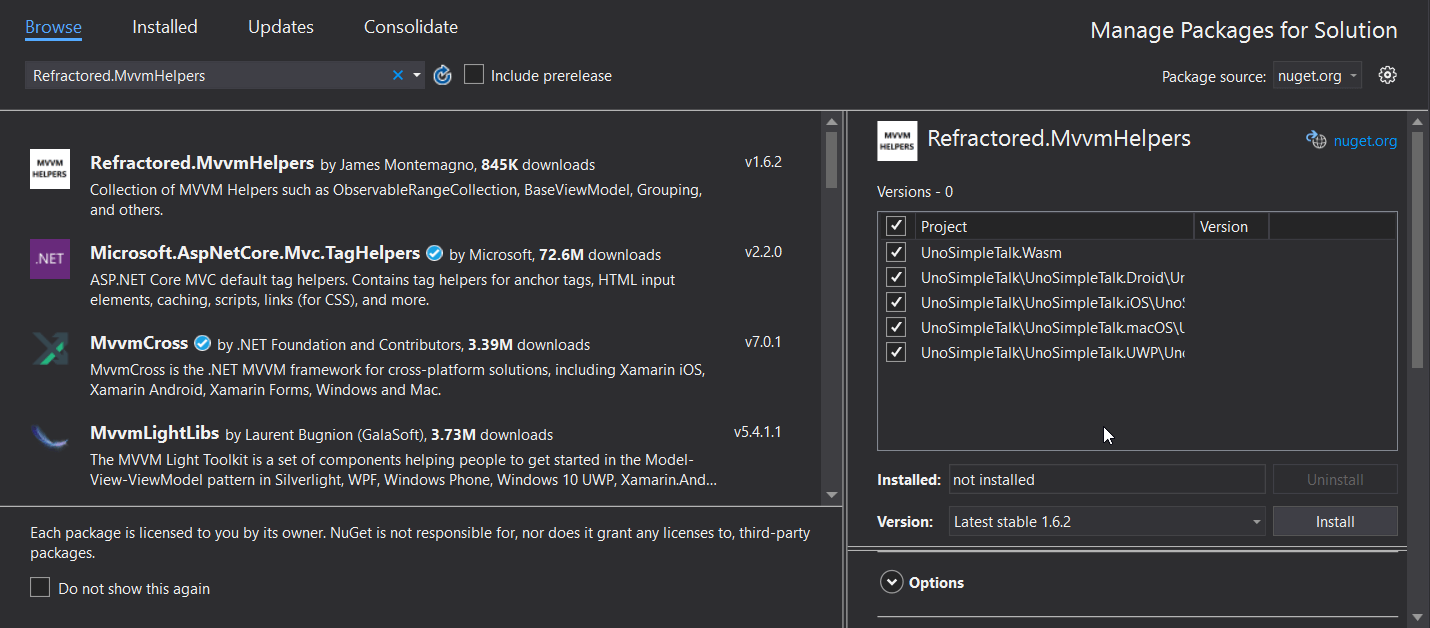1430x628 pixels.
Task: Click the Installed field showing not installed
Action: click(1107, 479)
